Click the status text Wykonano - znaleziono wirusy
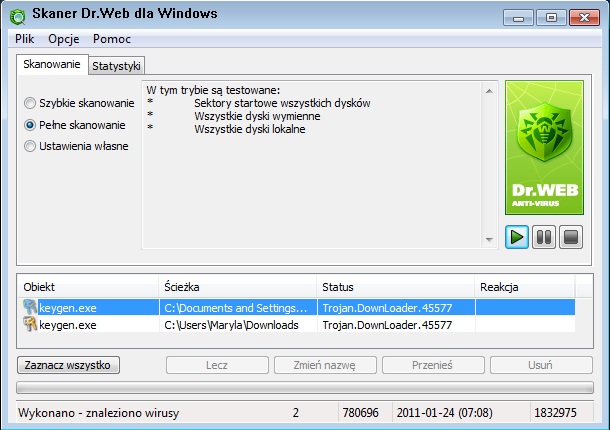The width and height of the screenshot is (610, 430). 99,412
